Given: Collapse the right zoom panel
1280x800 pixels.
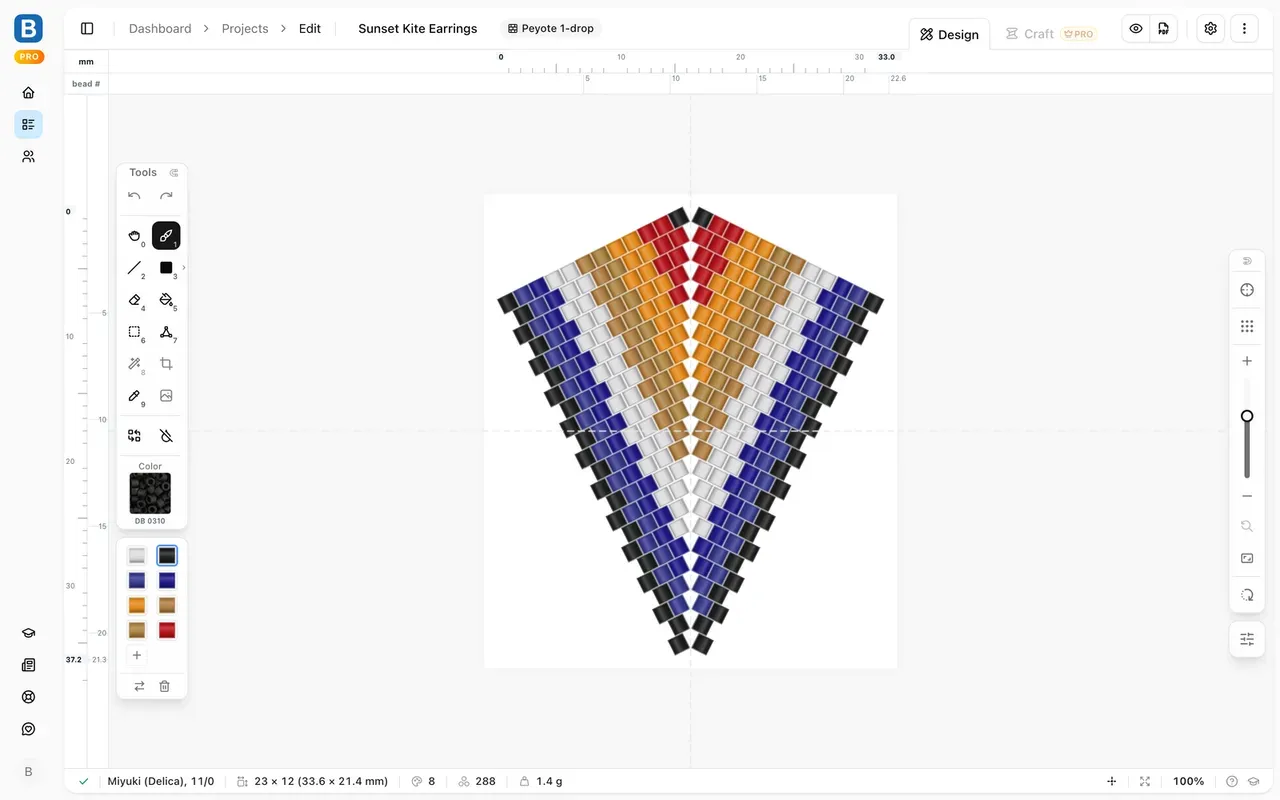Looking at the screenshot, I should [1247, 261].
